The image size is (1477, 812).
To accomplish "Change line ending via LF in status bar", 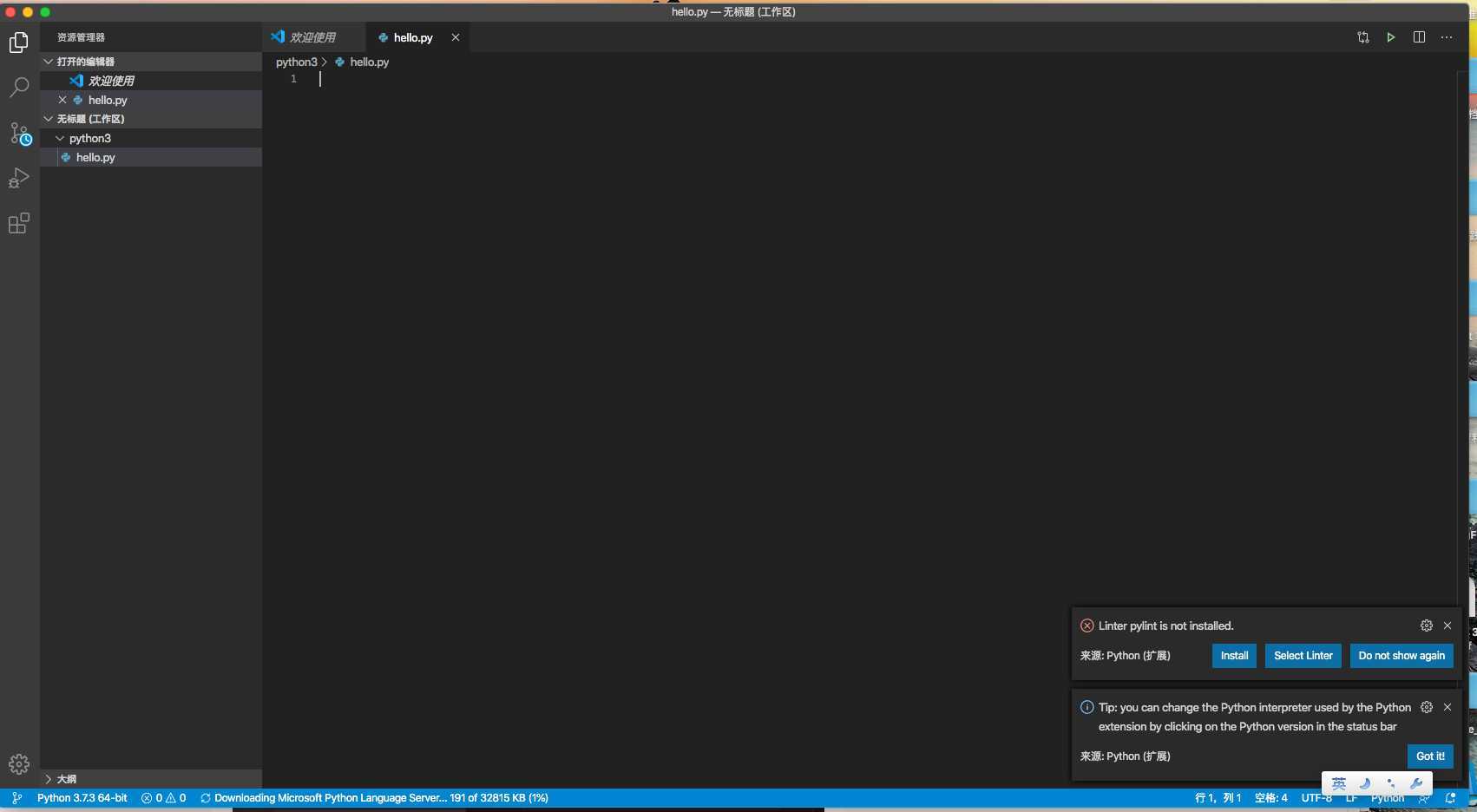I will pos(1351,798).
